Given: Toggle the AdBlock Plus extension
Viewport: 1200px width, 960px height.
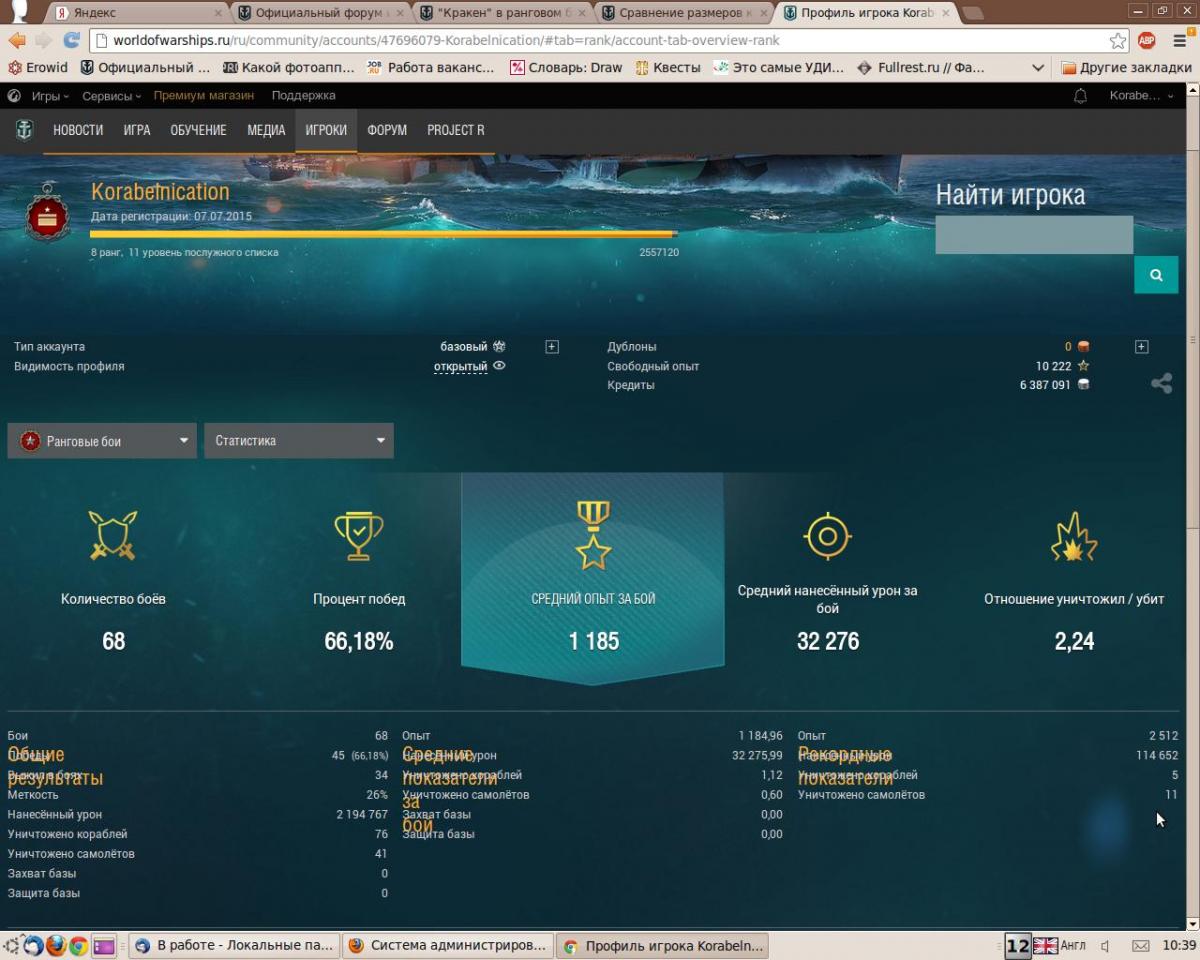Looking at the screenshot, I should 1147,41.
